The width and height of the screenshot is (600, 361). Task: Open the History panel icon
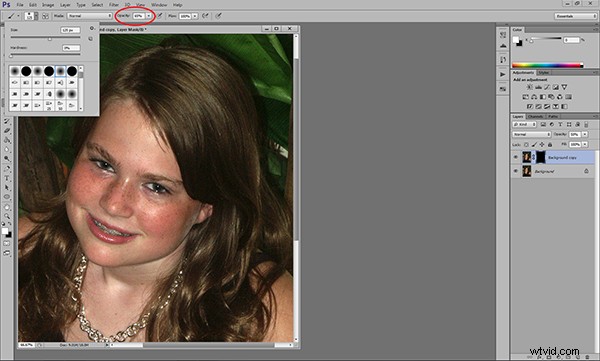click(x=502, y=59)
